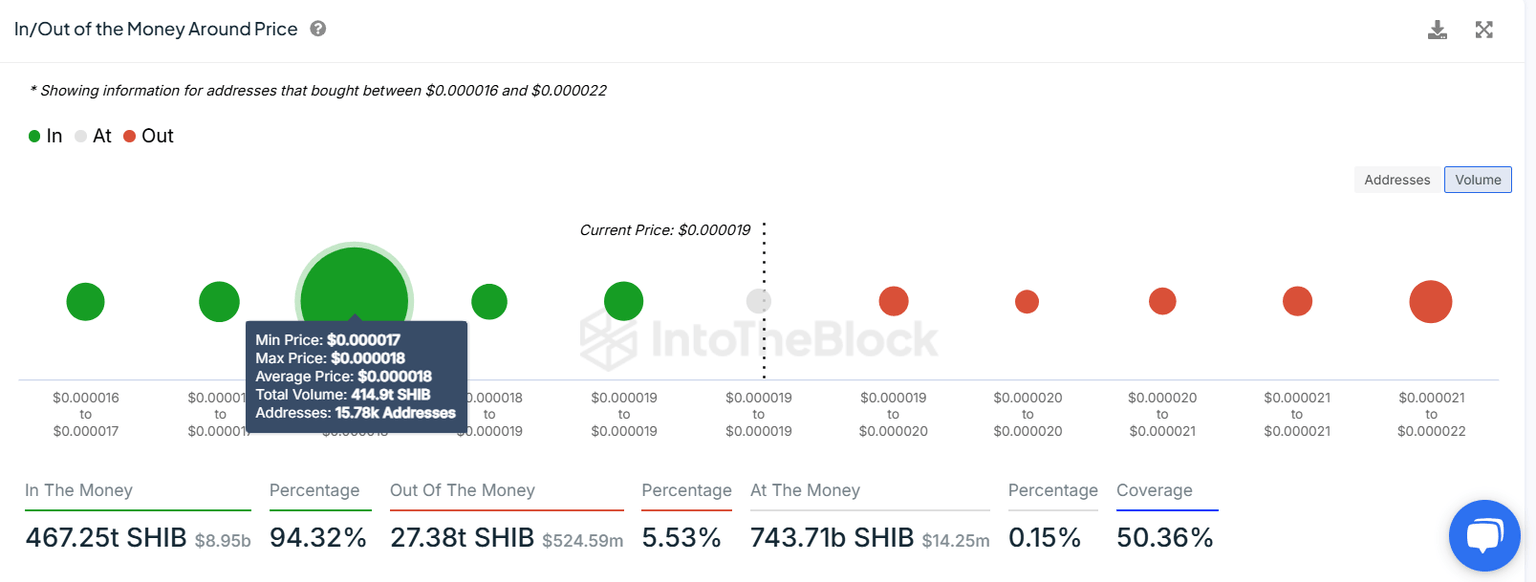Click the green $0.000016 to $0.000017 bubble
The height and width of the screenshot is (582, 1536).
tap(85, 301)
